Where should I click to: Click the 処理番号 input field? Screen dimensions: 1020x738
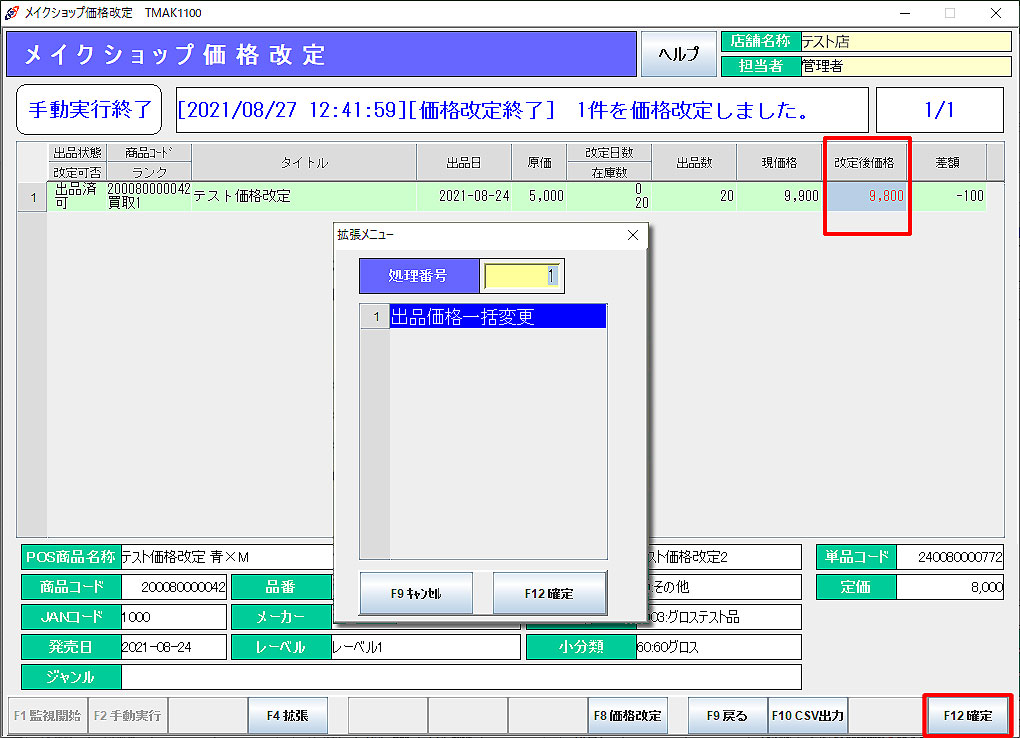[522, 276]
